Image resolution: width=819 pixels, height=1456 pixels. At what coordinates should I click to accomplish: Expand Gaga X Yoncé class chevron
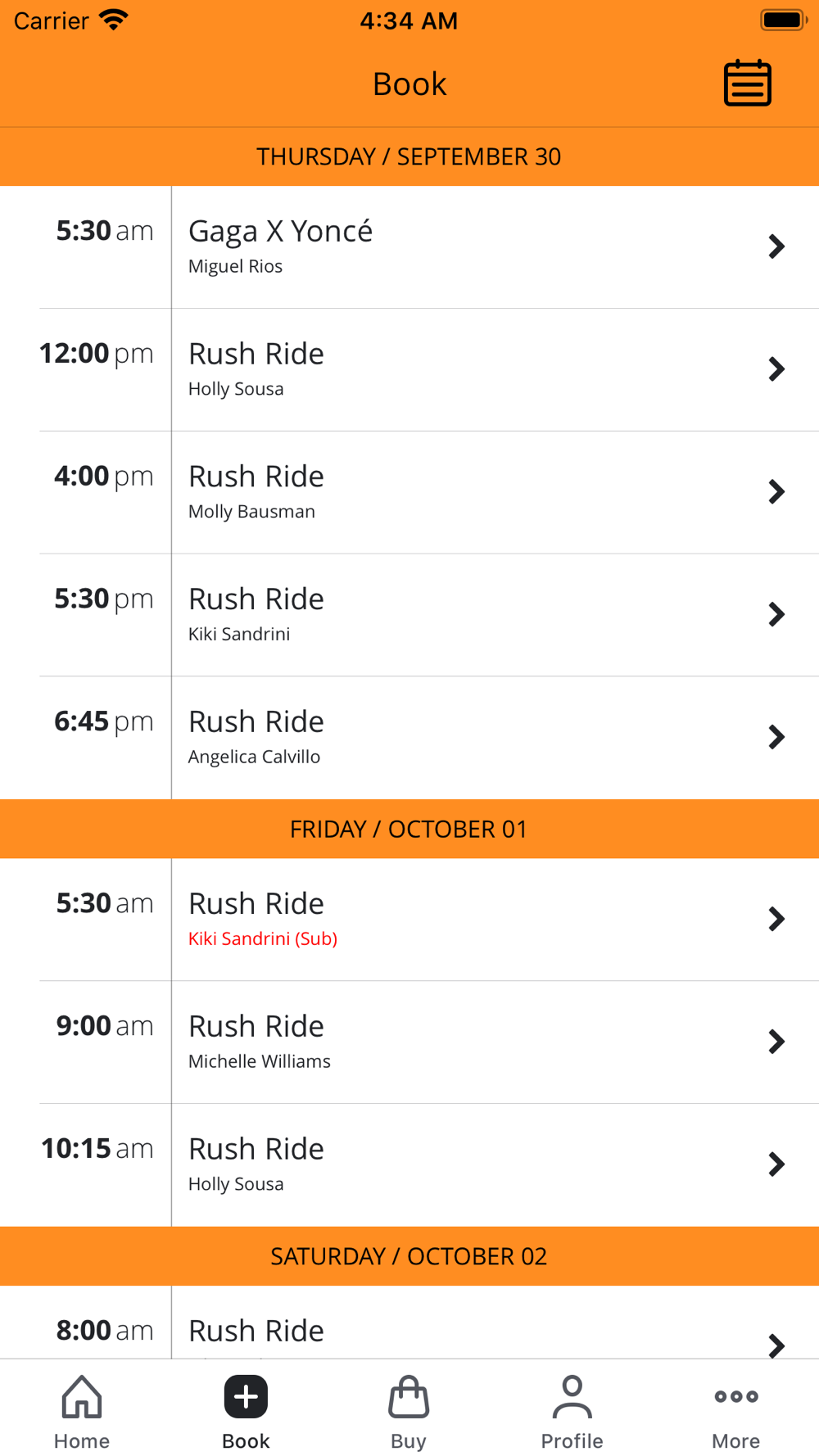tap(776, 246)
